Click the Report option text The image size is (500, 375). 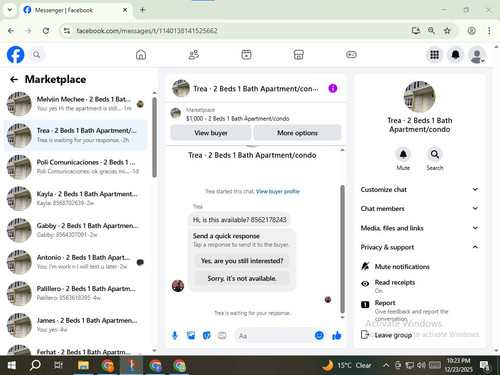point(385,303)
